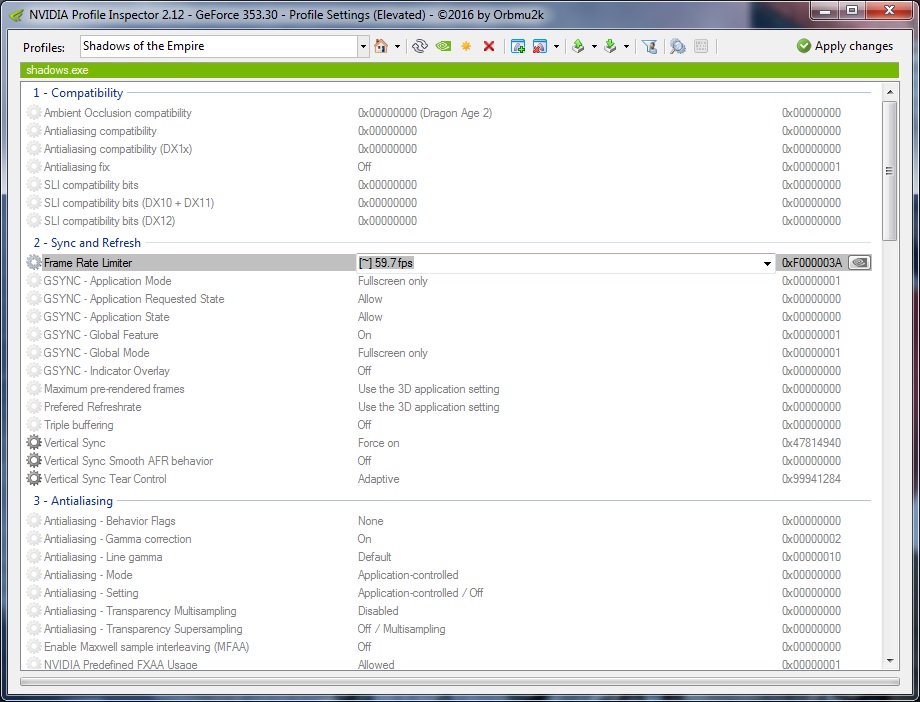Click the Adaptive value for Tear Control

[378, 479]
